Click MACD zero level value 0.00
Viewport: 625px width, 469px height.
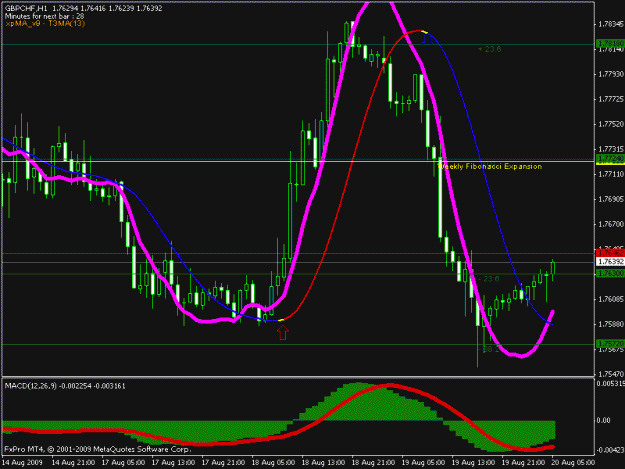603,420
